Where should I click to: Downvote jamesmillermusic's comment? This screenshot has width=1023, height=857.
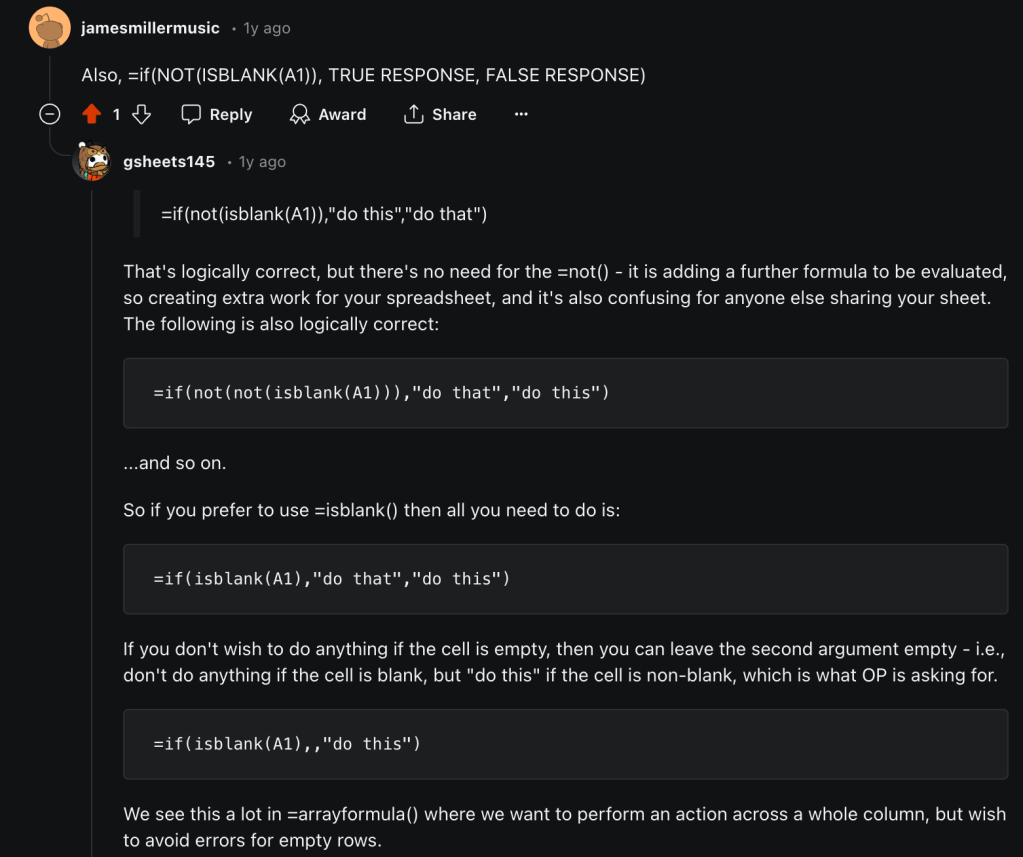[142, 115]
